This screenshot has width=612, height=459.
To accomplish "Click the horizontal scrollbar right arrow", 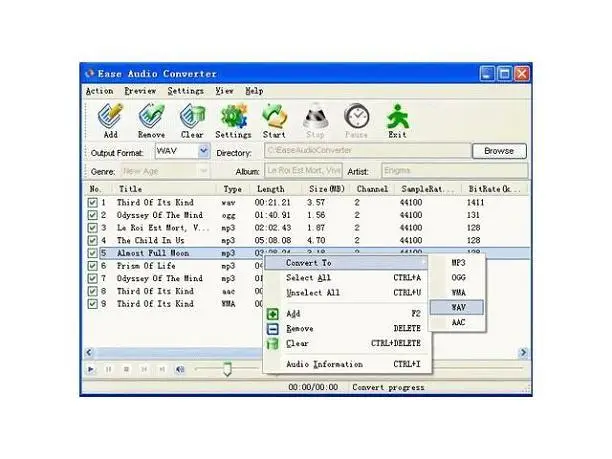I will (x=523, y=352).
